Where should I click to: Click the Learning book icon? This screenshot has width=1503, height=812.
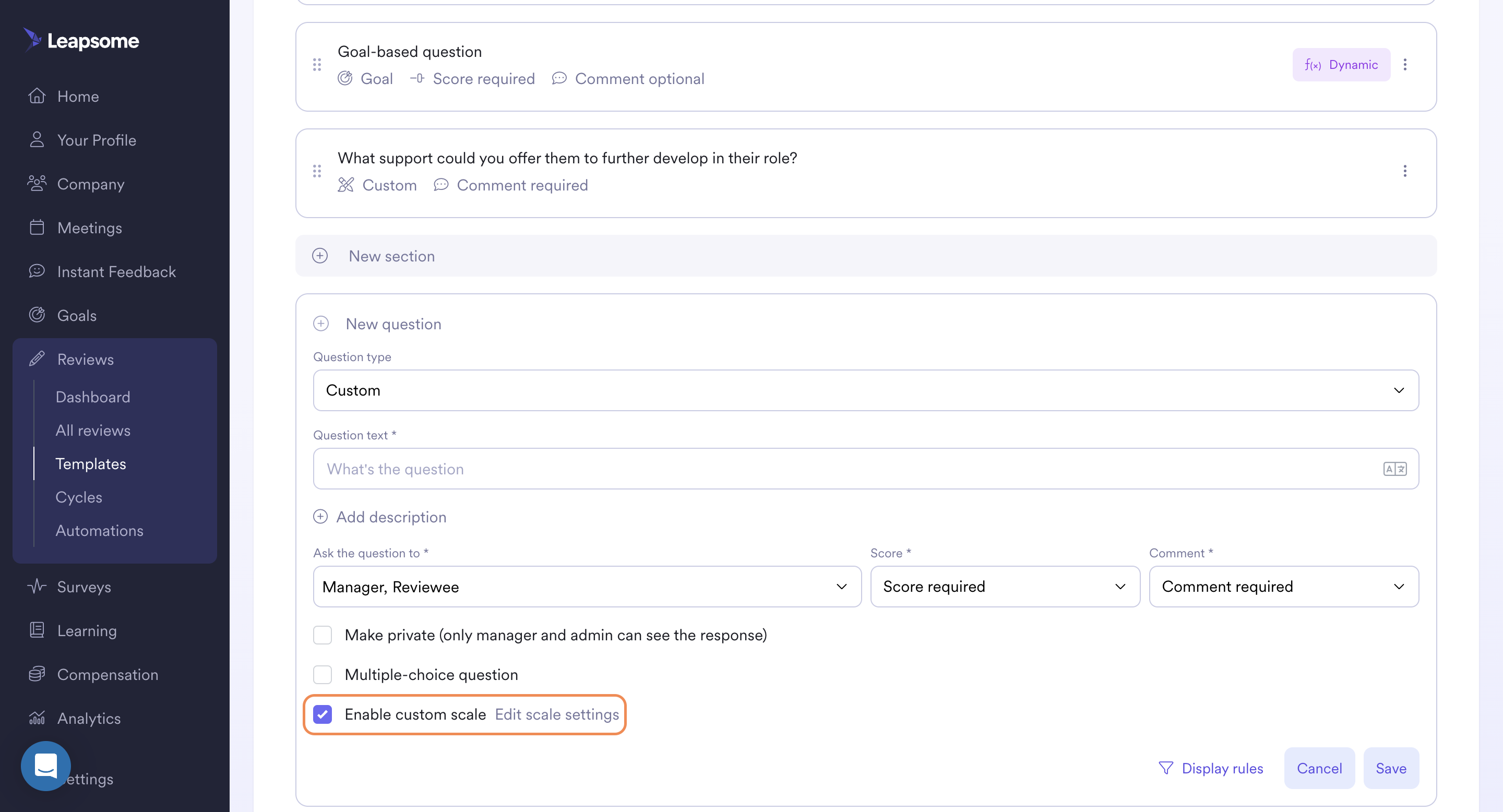pos(37,630)
